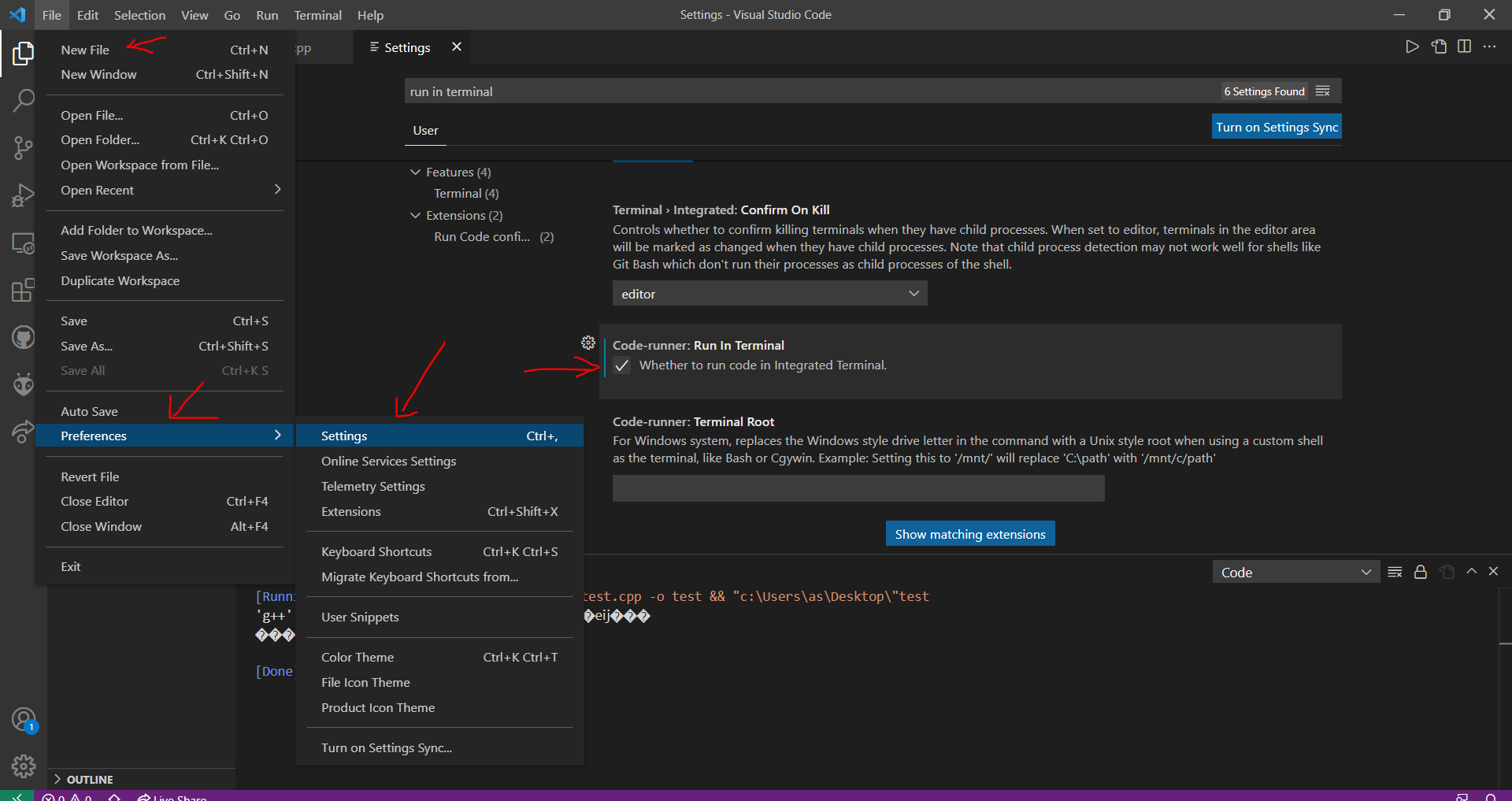Choose New File from File menu
The width and height of the screenshot is (1512, 801).
(164, 50)
